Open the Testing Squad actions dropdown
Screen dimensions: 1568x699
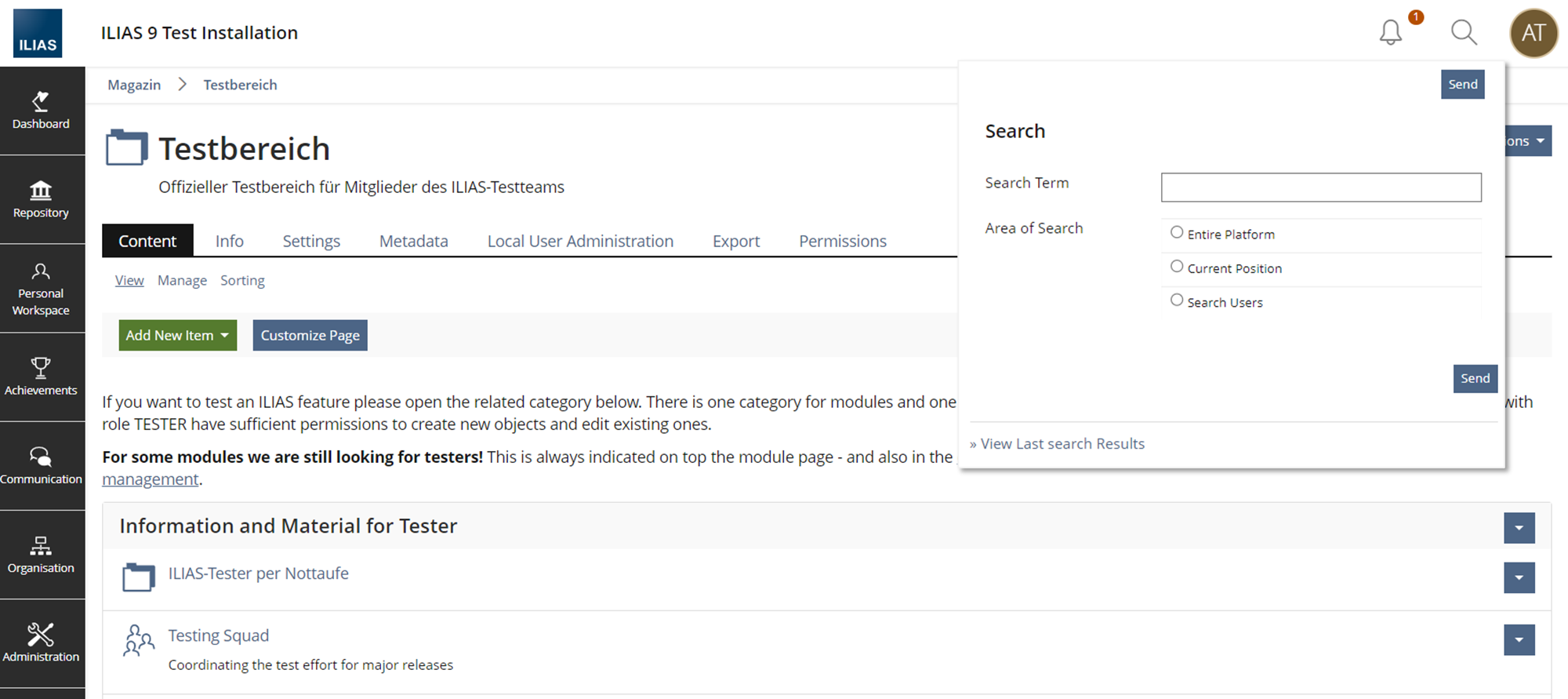(1519, 640)
